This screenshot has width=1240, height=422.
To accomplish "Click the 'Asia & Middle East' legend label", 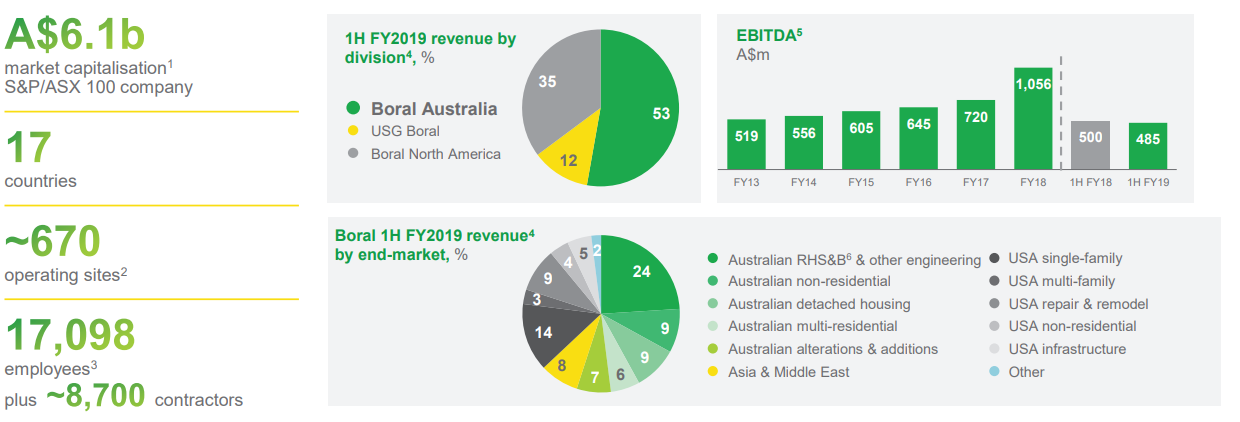I will click(789, 372).
